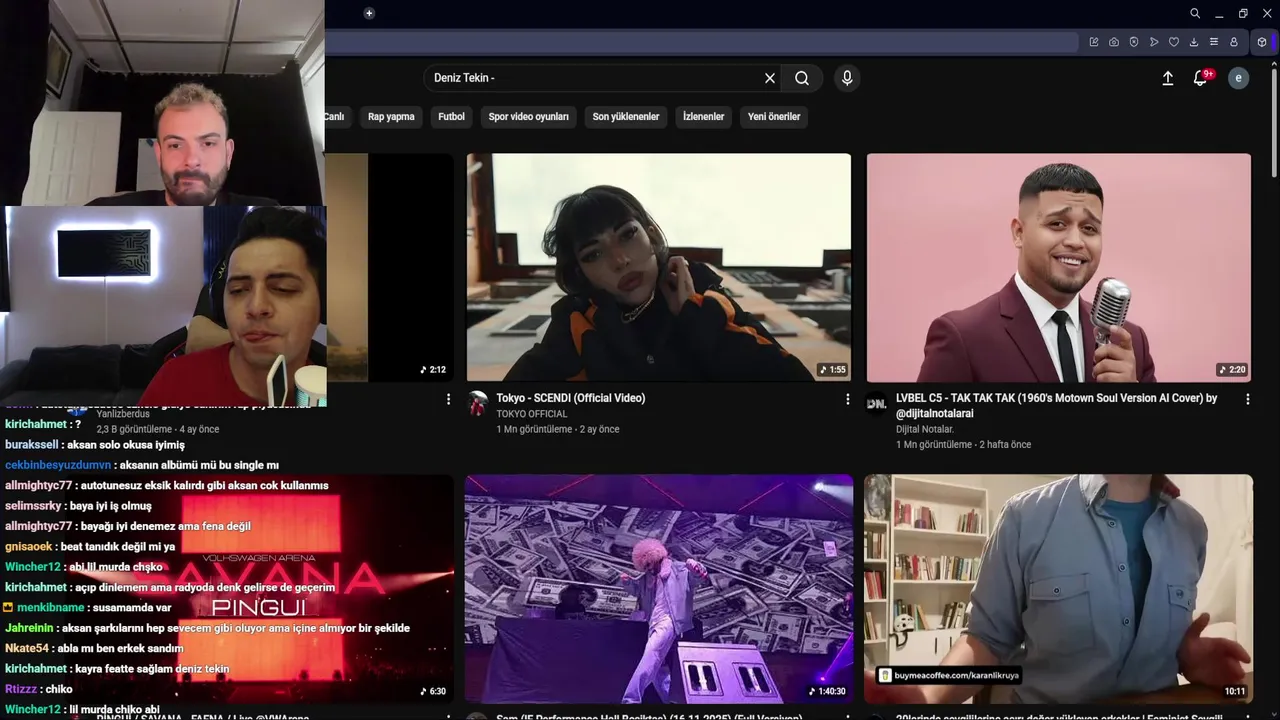The image size is (1280, 720).
Task: Open the LVBEL C5 - TAK TAK TAK title
Action: (1056, 405)
